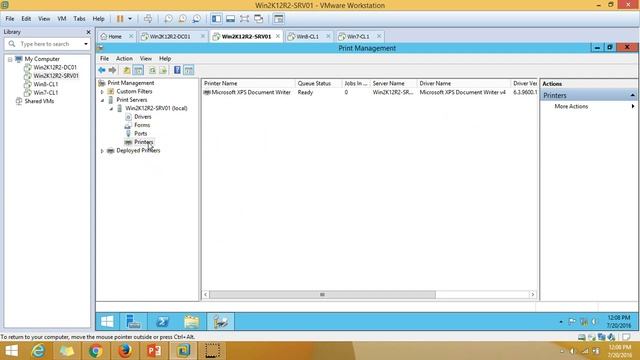Click the guest Windows Start button
Viewport: 640px width, 360px height.
coord(107,322)
